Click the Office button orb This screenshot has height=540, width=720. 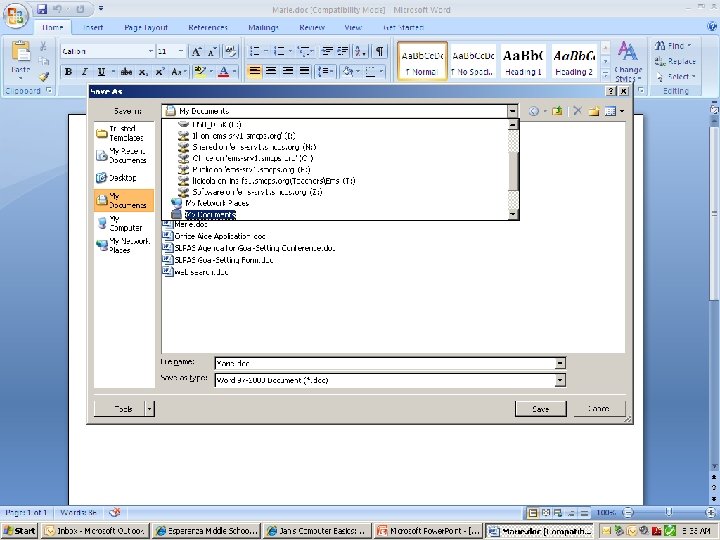[16, 15]
